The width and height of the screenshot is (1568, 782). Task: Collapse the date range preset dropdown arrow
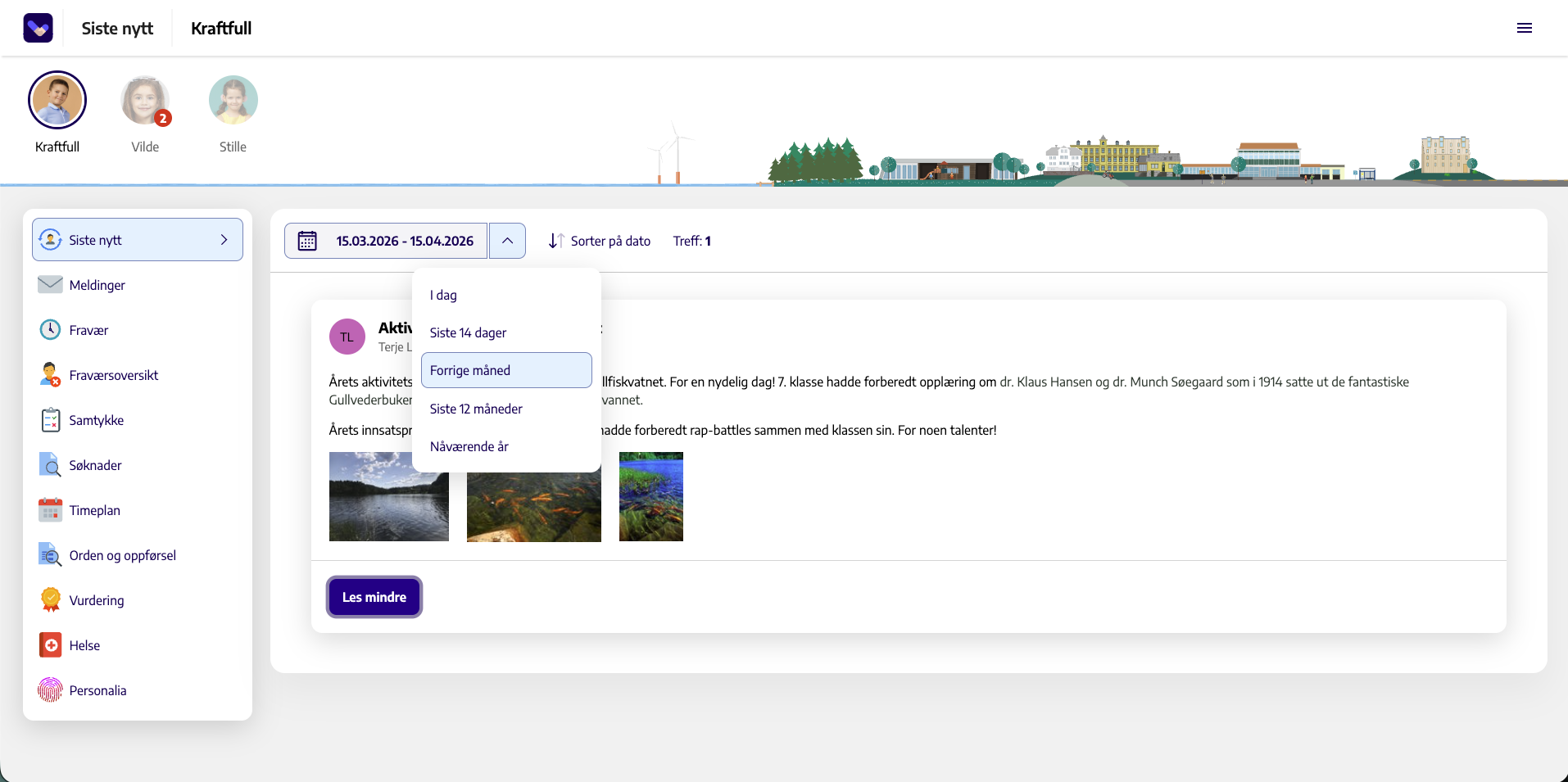tap(507, 241)
